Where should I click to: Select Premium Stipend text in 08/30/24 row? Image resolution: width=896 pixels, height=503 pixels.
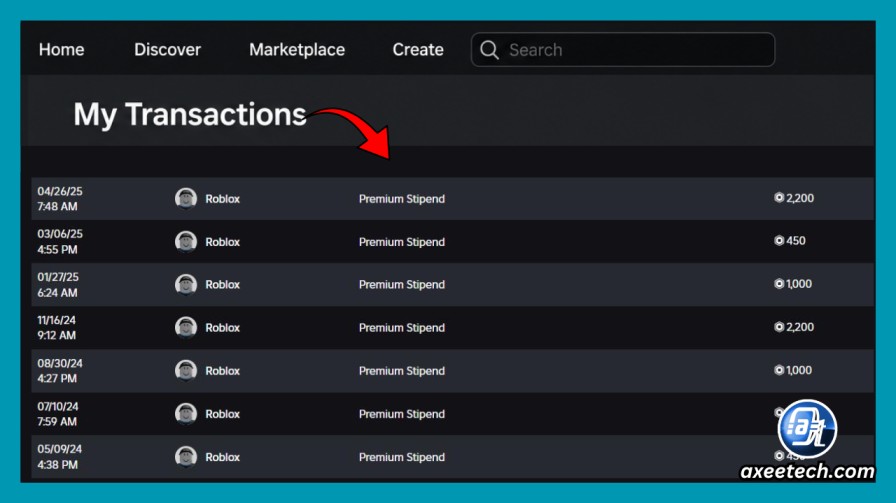pos(402,371)
